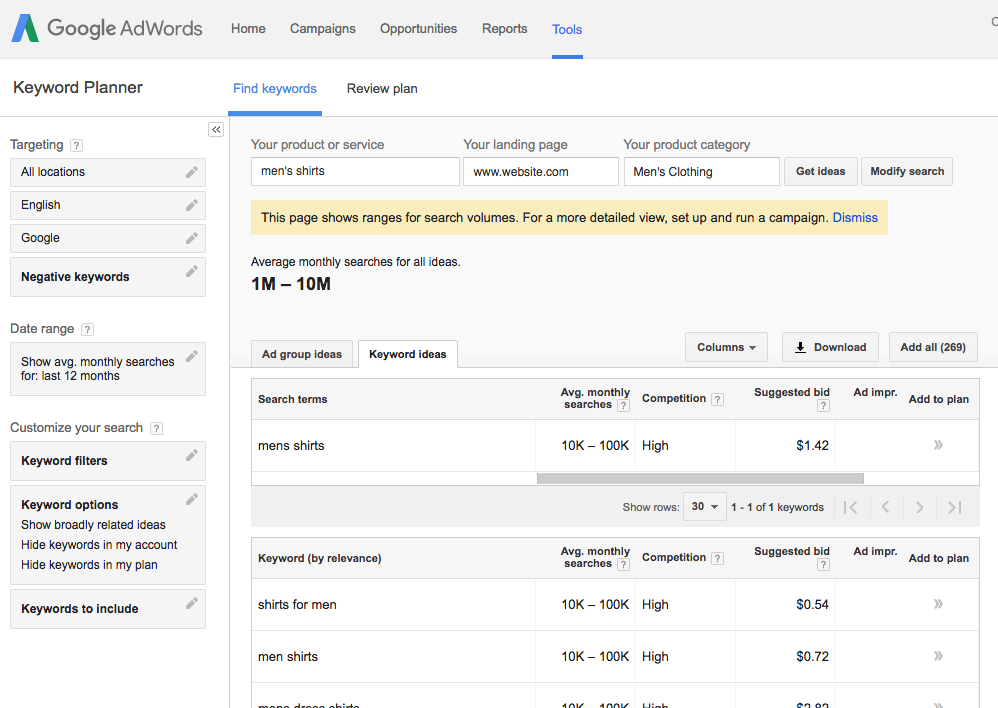Viewport: 998px width, 708px height.
Task: Click Add all (269) button
Action: coord(933,347)
